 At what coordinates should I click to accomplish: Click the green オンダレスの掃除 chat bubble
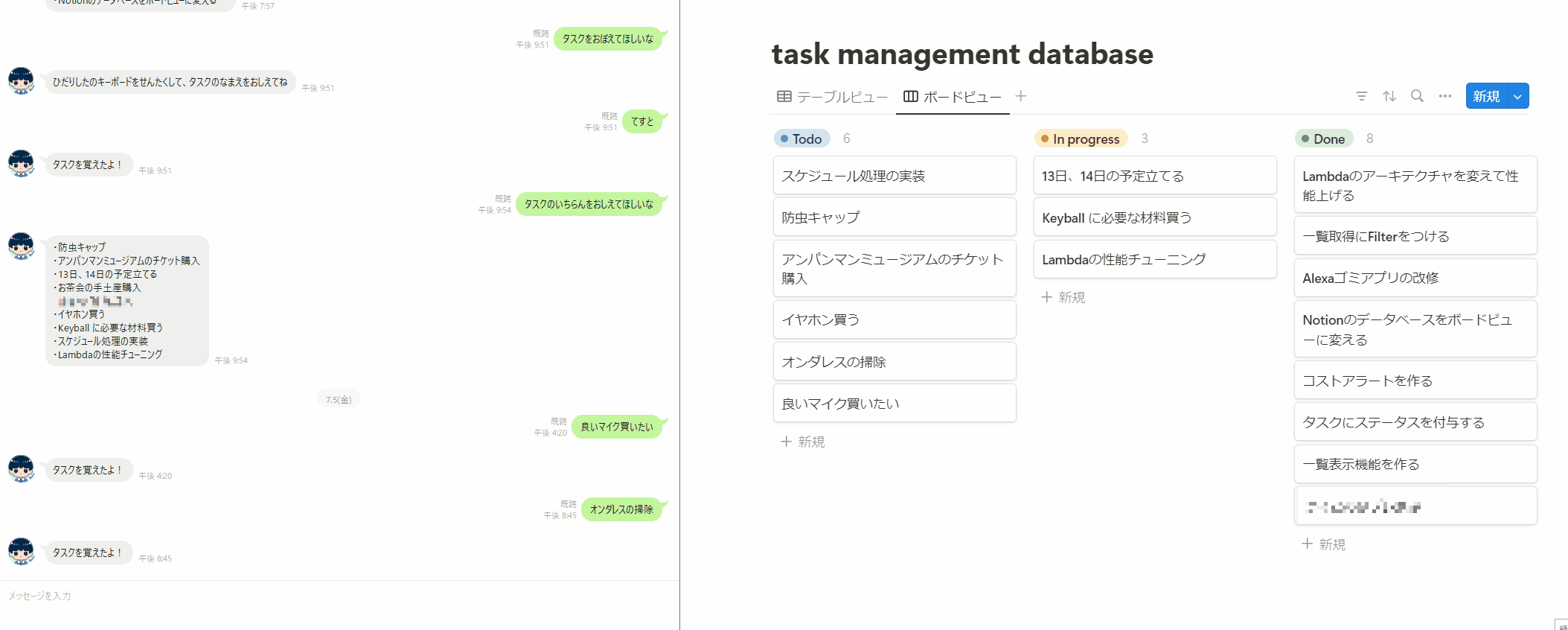[621, 509]
